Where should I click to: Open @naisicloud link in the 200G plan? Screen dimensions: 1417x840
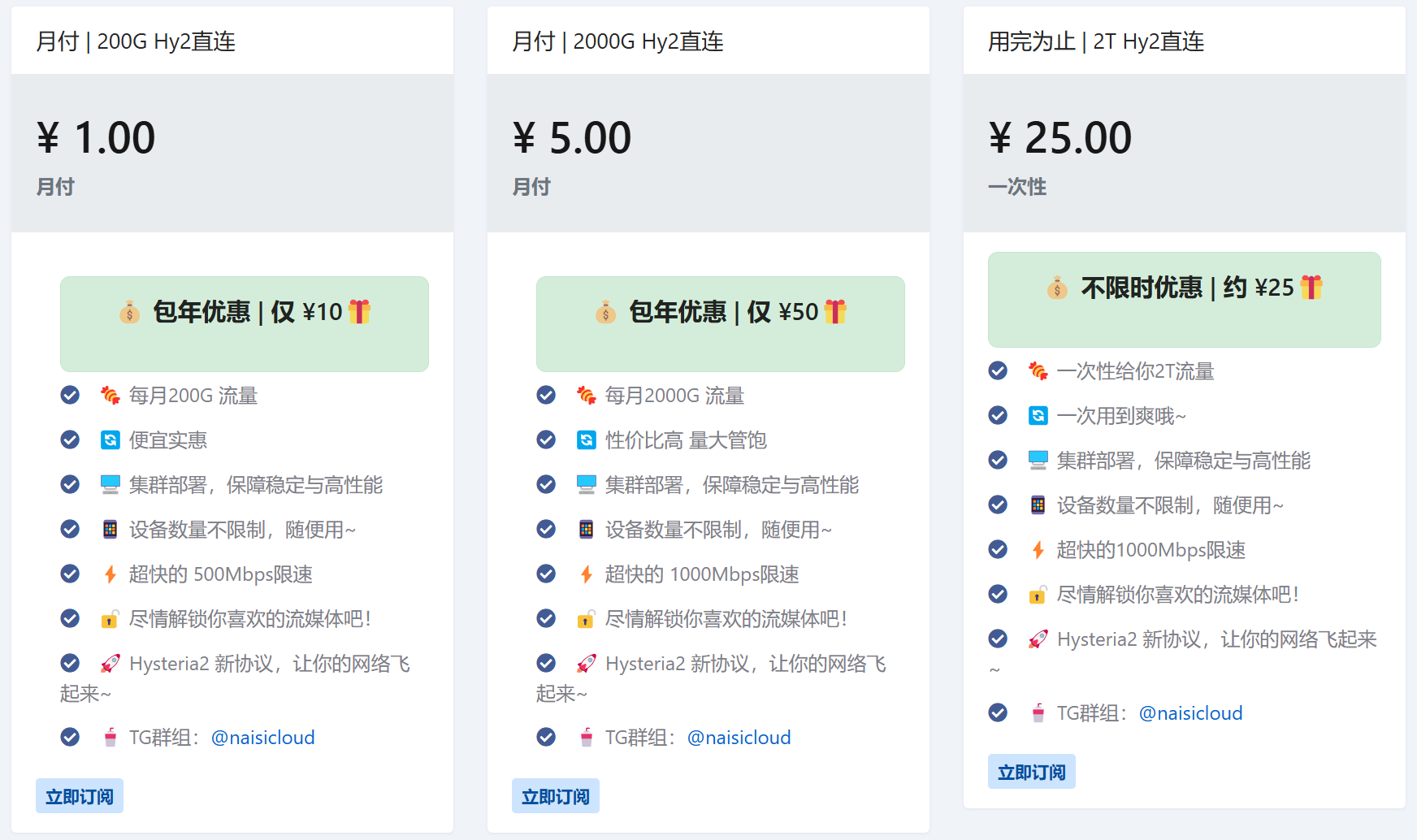pyautogui.click(x=263, y=738)
